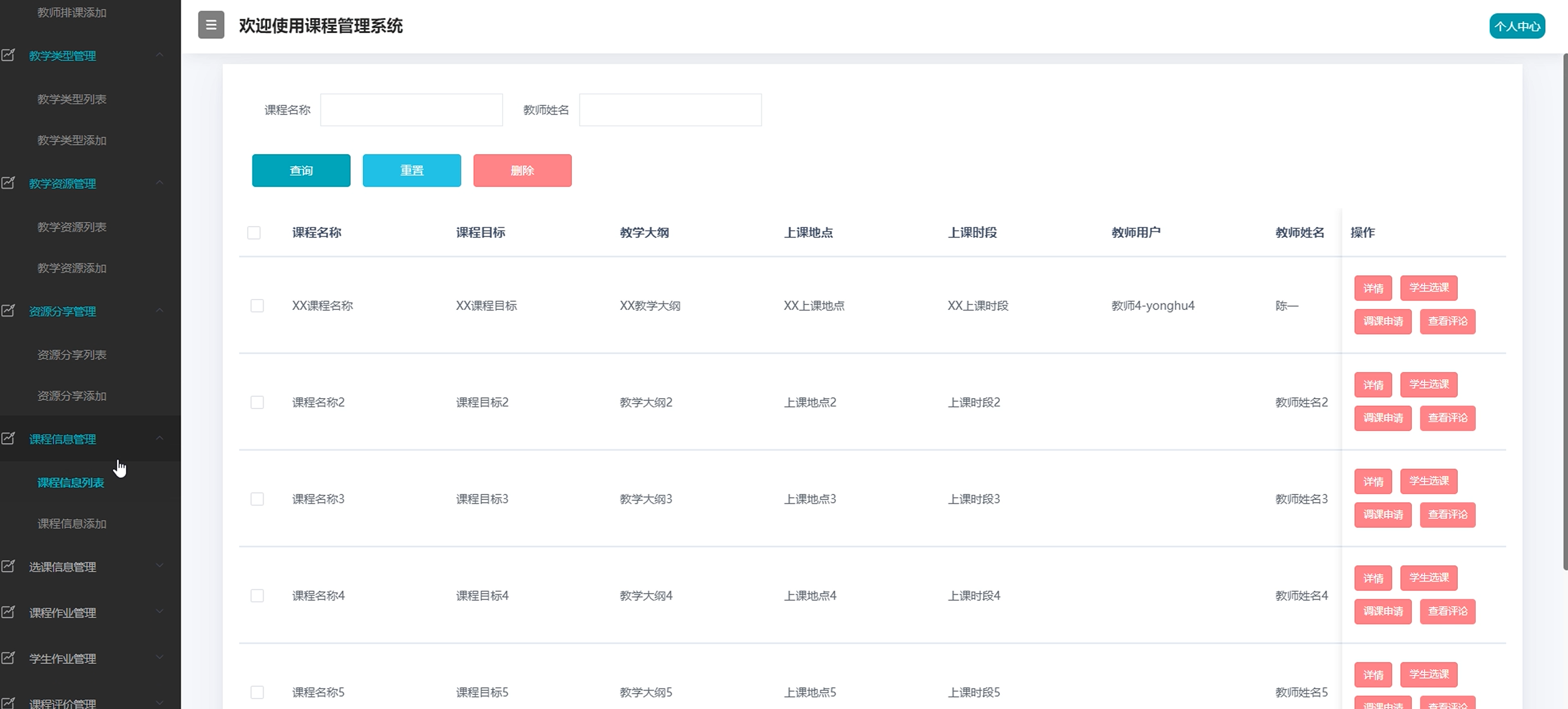Expand the 选课信息管理 menu chevron
Viewport: 1568px width, 709px height.
[x=160, y=566]
